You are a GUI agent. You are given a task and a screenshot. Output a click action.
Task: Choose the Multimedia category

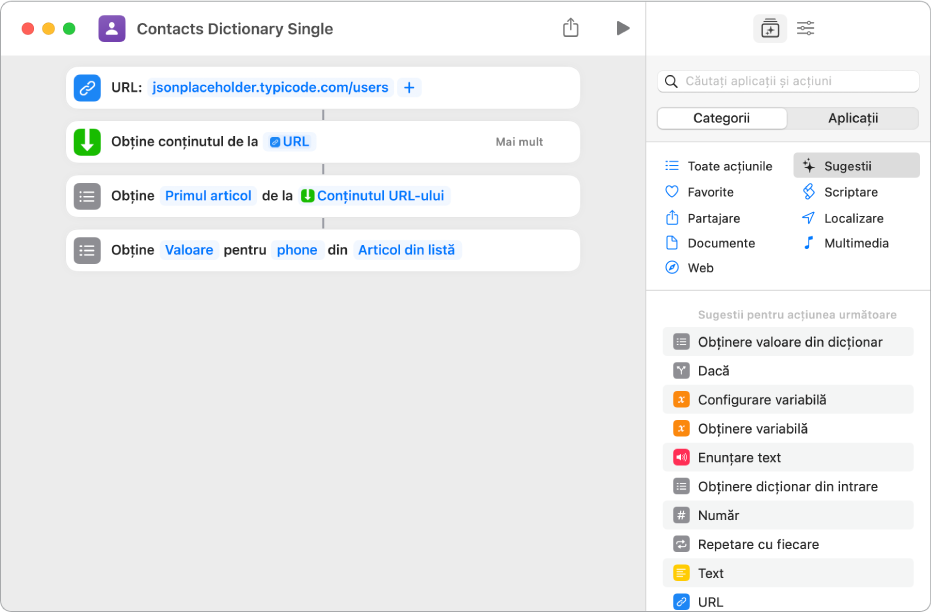pyautogui.click(x=855, y=243)
